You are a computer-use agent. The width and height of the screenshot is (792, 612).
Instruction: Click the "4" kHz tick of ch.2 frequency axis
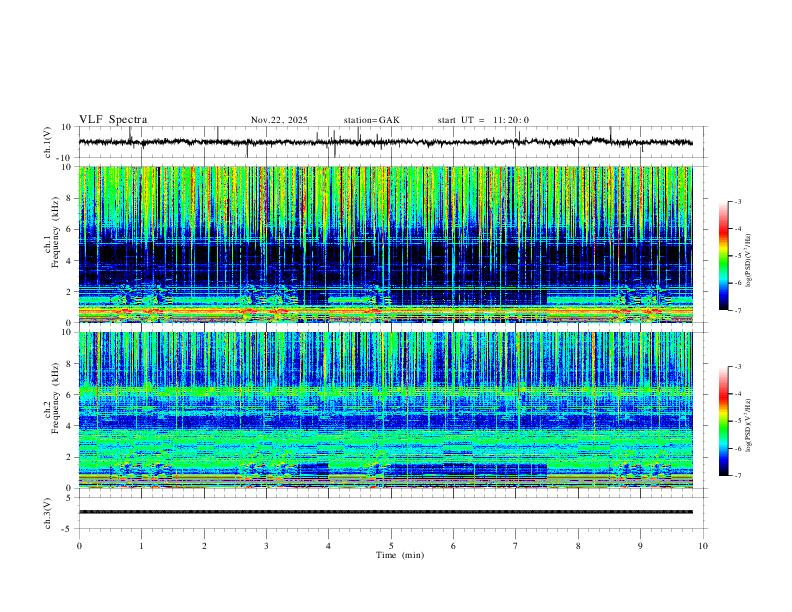70,426
